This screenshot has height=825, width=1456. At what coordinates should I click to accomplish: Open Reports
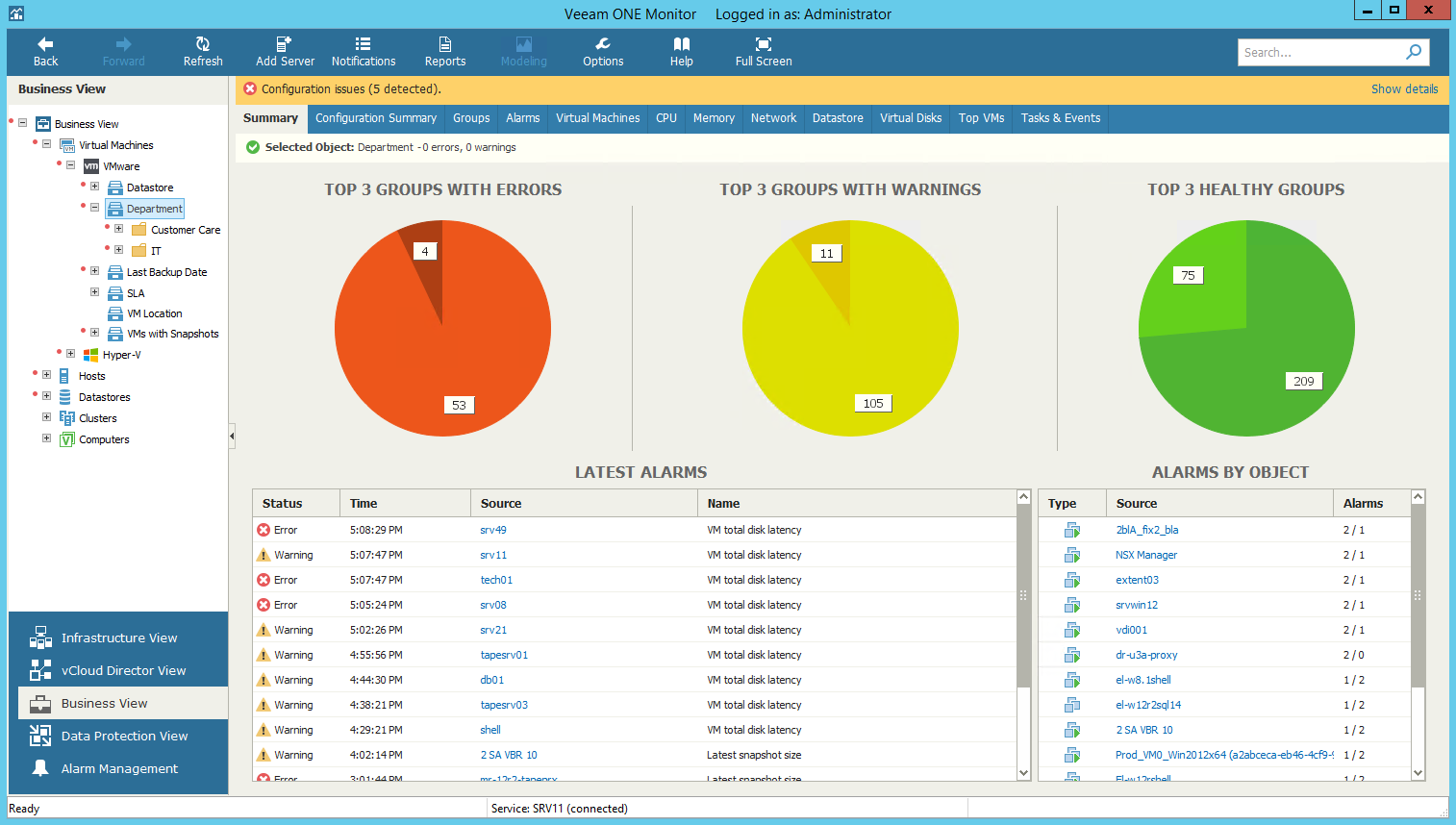click(445, 52)
